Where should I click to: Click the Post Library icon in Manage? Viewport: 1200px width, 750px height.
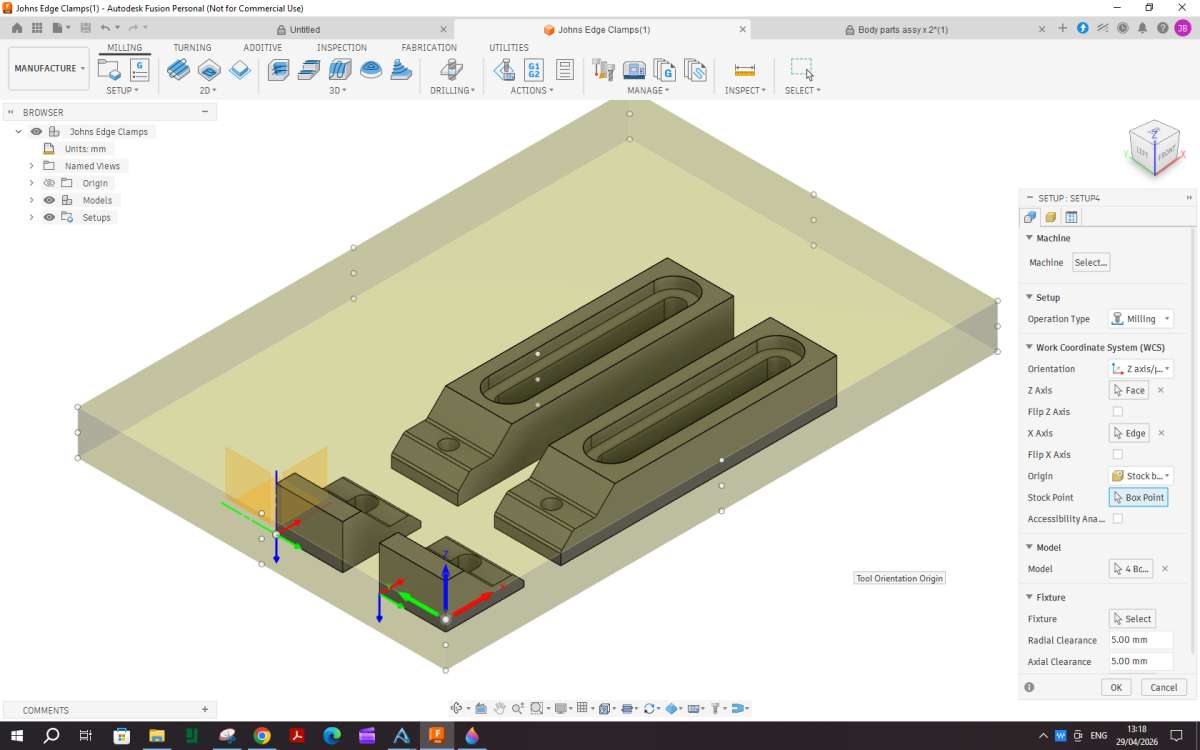[x=665, y=69]
